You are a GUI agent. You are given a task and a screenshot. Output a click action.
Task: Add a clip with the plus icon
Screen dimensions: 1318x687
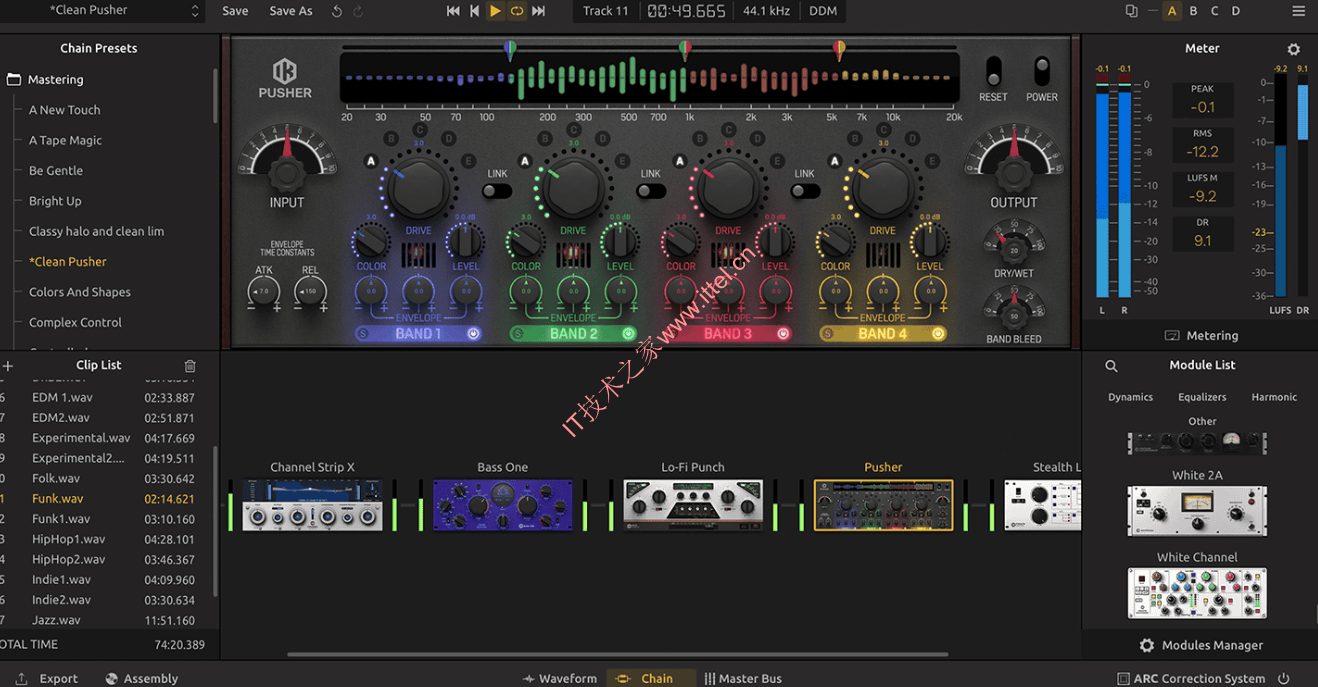click(8, 366)
